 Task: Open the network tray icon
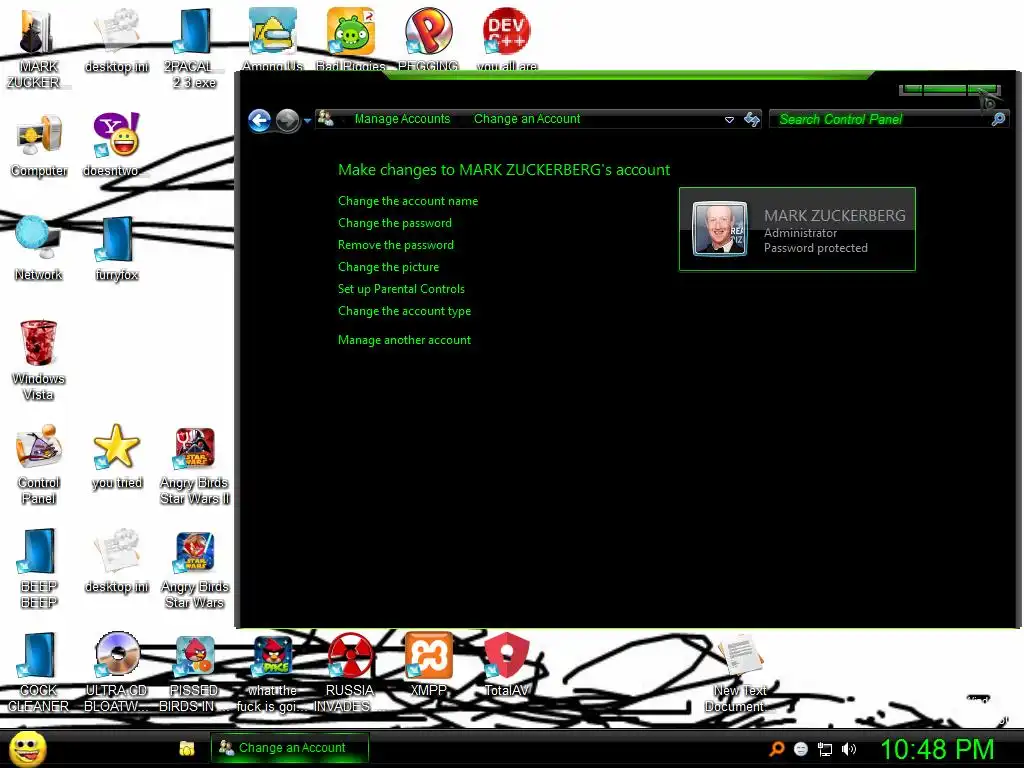825,750
